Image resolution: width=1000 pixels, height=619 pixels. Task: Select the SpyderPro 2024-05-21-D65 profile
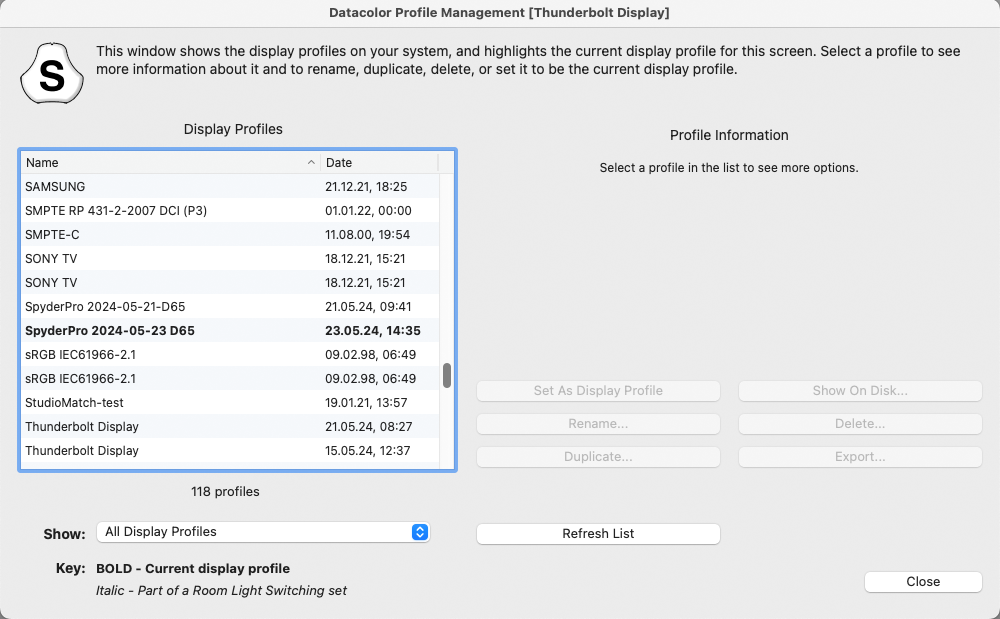(x=230, y=307)
